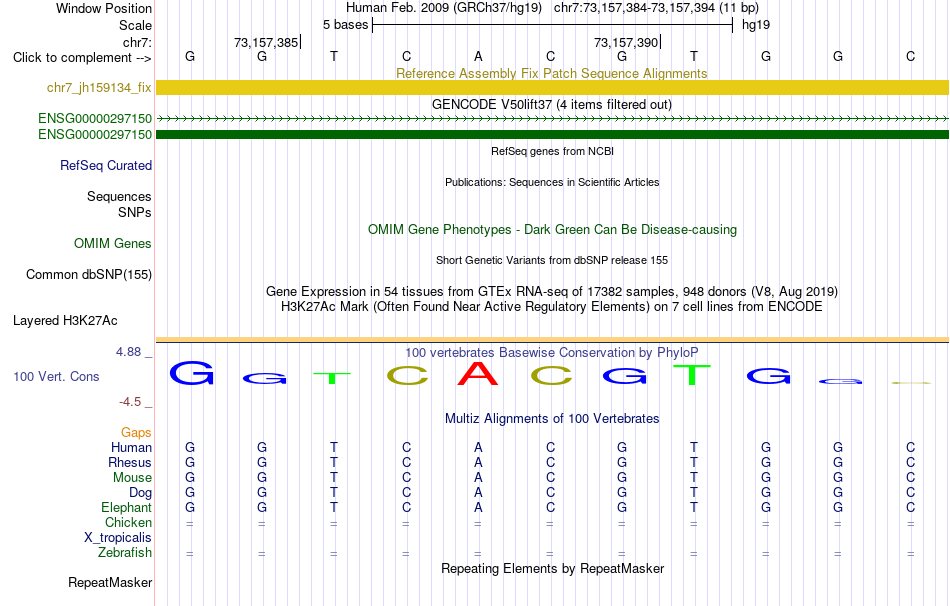Click the Rhesus alignment row label

[x=130, y=463]
